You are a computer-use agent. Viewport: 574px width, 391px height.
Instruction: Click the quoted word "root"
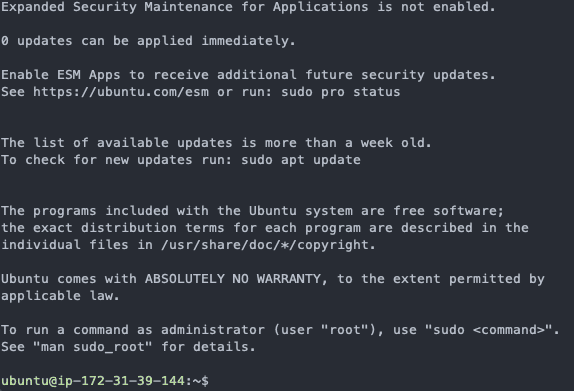(344, 330)
